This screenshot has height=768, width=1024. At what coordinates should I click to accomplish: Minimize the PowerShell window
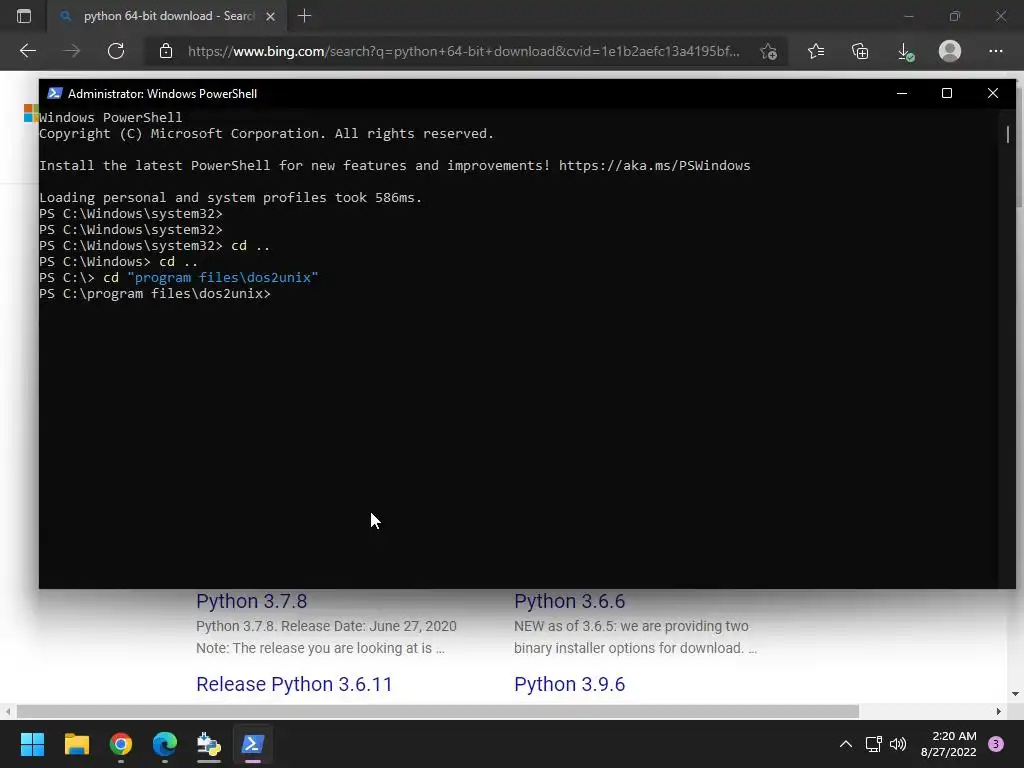click(x=902, y=93)
